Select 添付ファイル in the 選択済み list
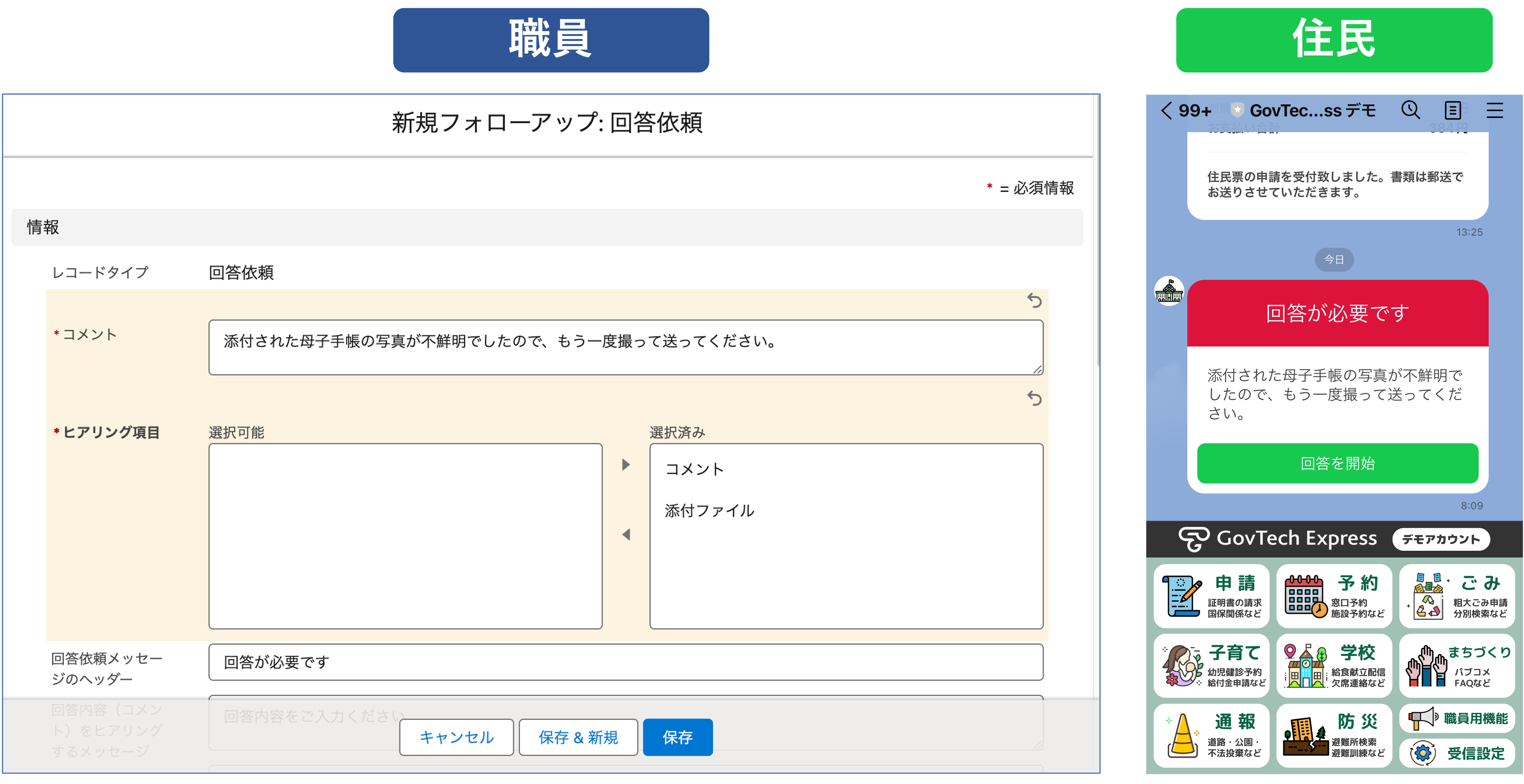Viewport: 1524px width, 784px height. click(709, 511)
